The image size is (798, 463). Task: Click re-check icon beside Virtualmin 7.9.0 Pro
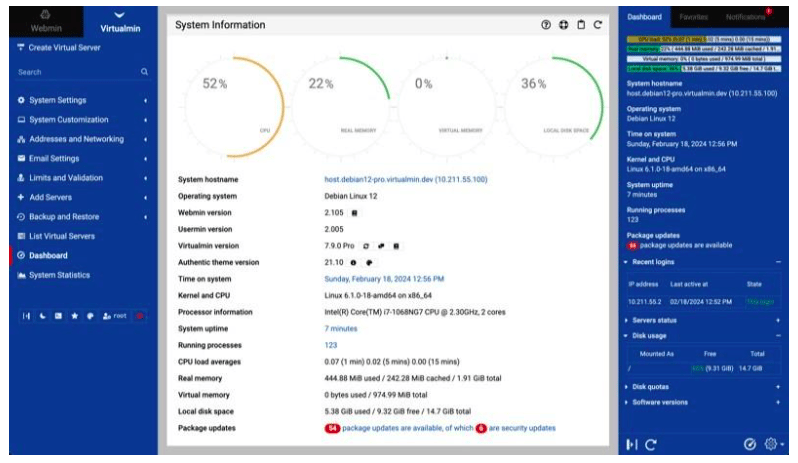coord(365,246)
